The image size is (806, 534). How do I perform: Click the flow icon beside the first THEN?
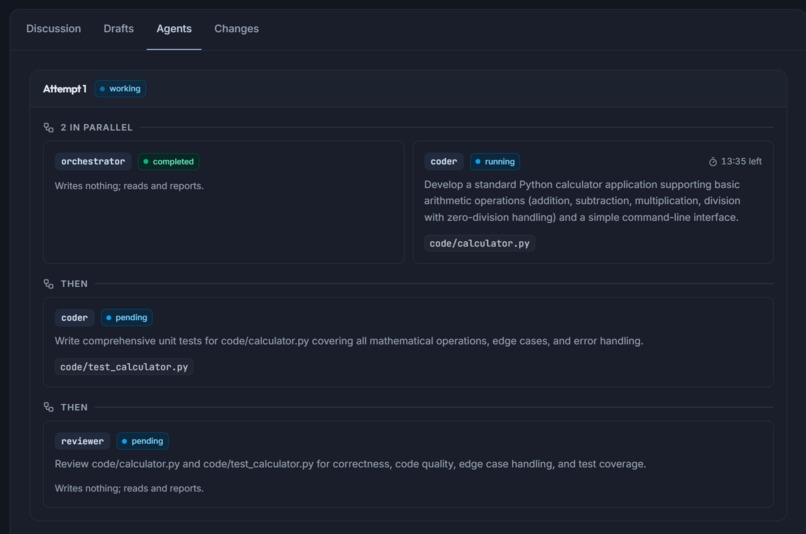pyautogui.click(x=49, y=284)
